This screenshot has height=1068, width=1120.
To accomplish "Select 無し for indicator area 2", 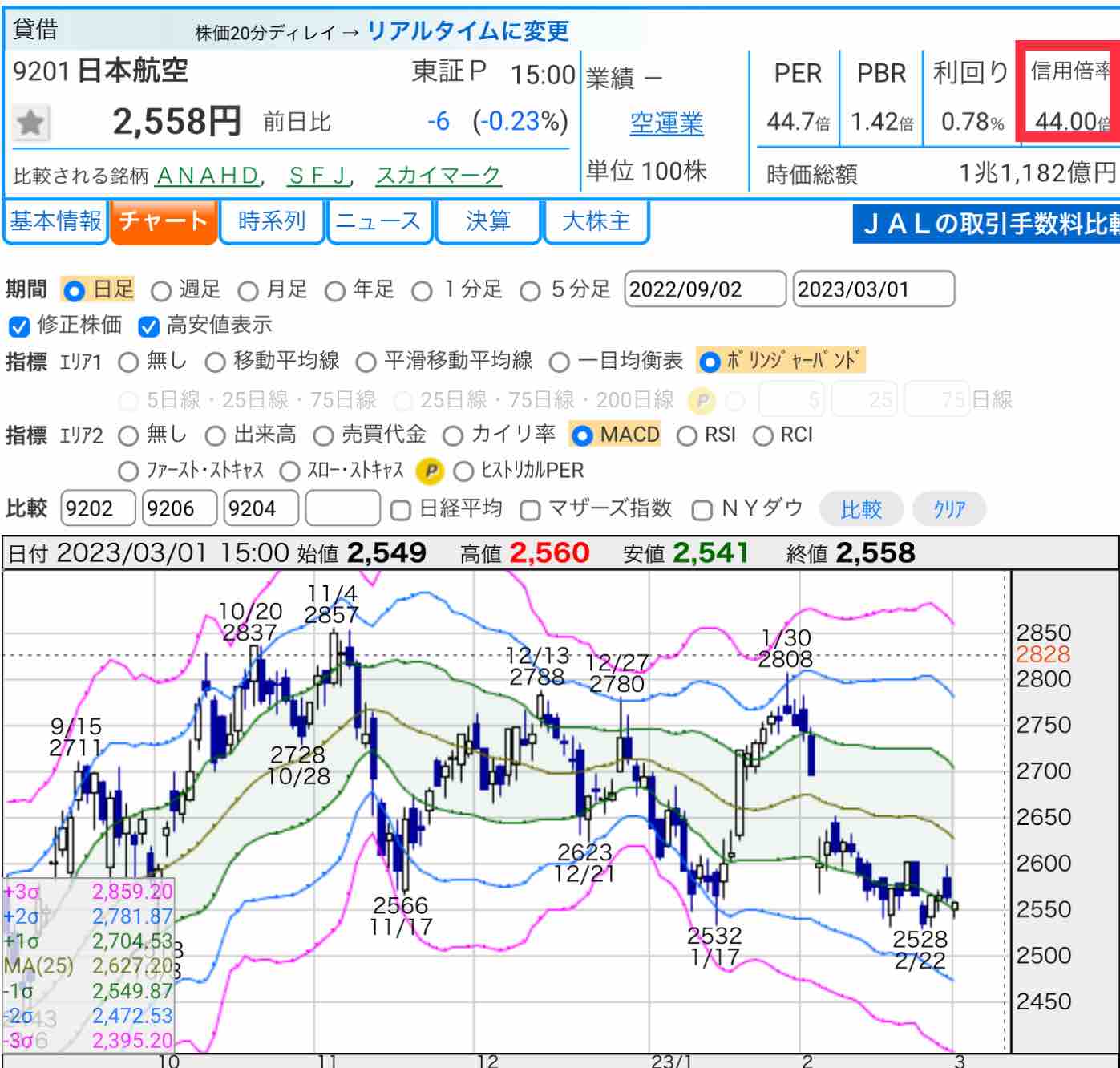I will pos(128,436).
